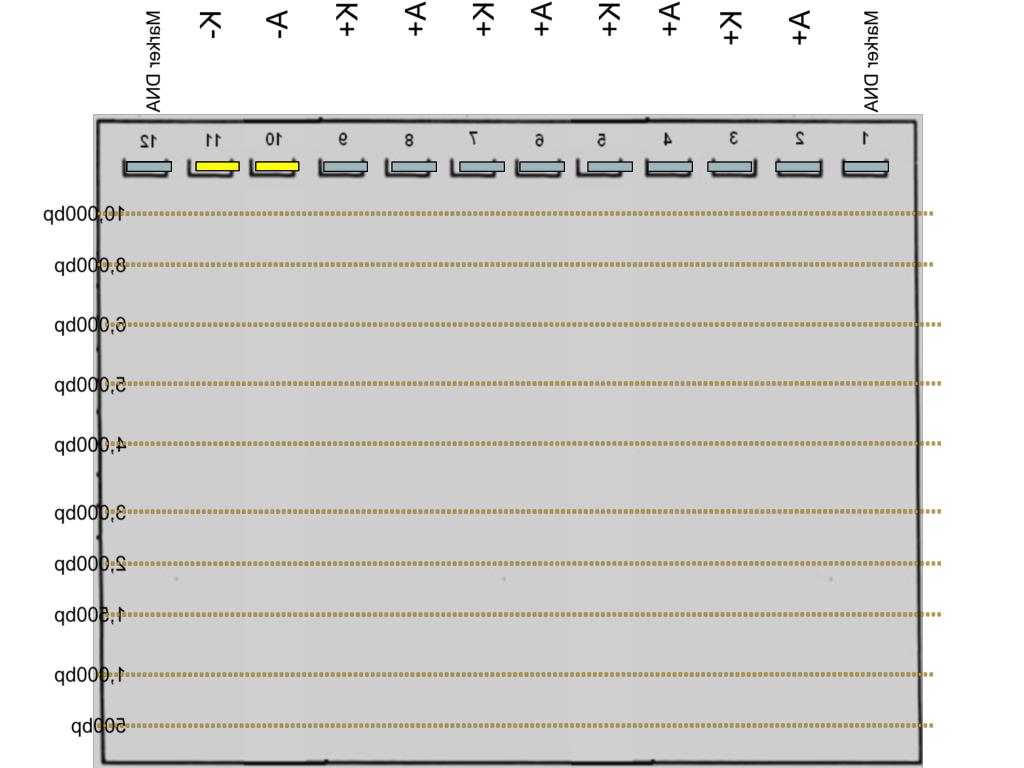
Task: Click the +K label above lane 5
Action: tap(607, 20)
